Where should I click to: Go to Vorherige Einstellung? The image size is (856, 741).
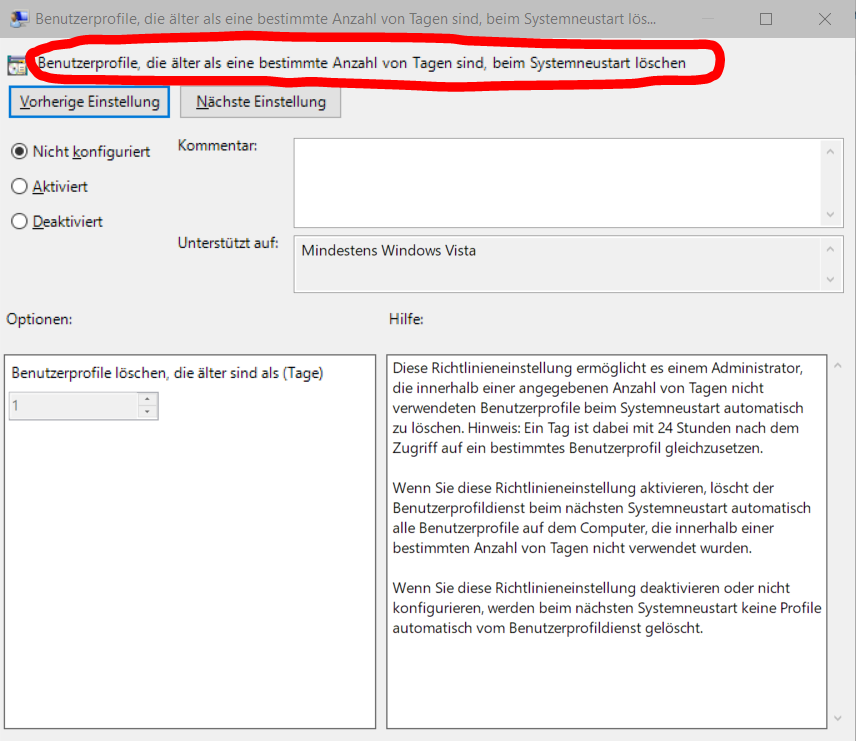pyautogui.click(x=90, y=102)
